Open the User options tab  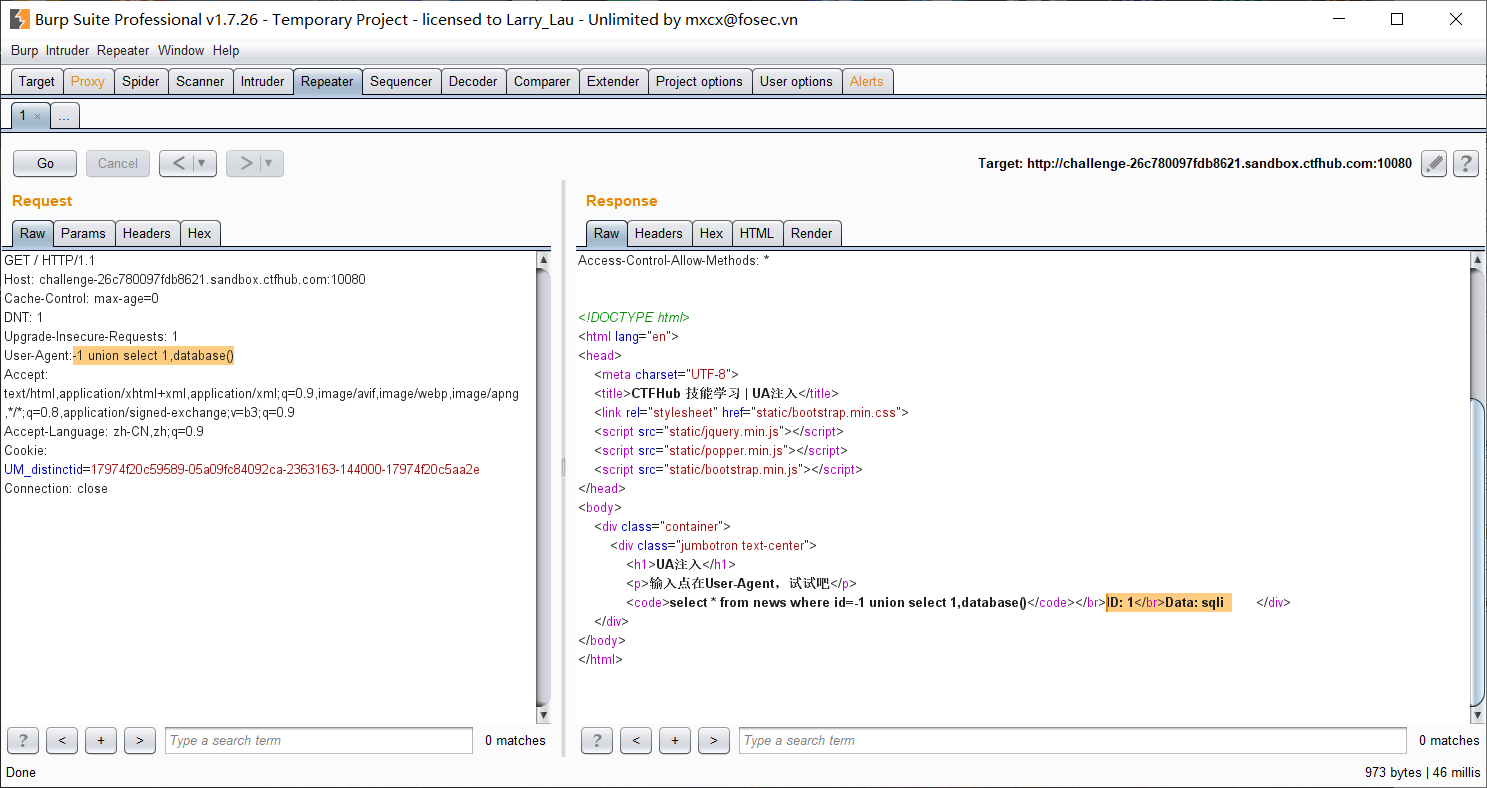click(x=796, y=82)
